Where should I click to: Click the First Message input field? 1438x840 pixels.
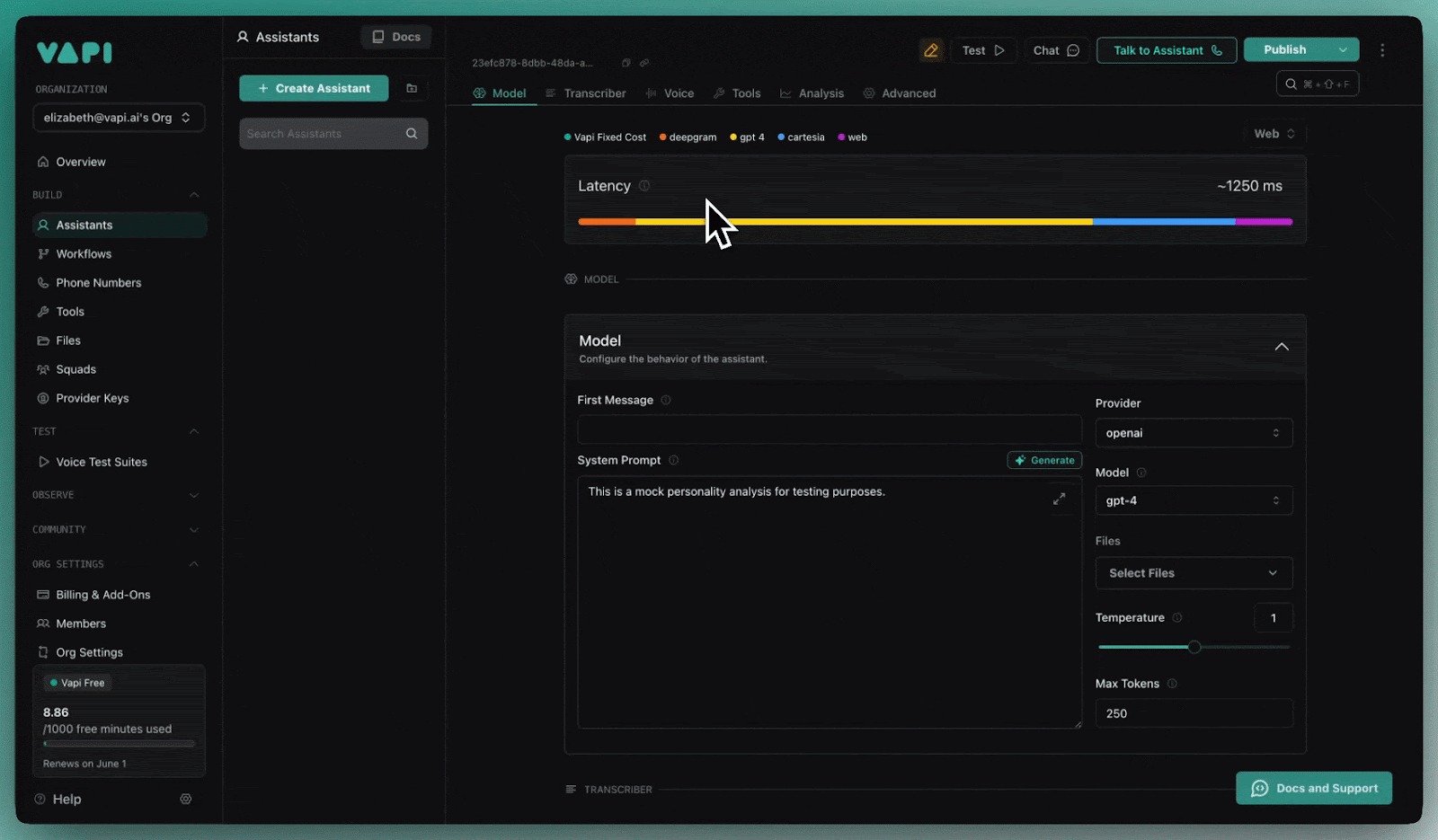tap(830, 429)
